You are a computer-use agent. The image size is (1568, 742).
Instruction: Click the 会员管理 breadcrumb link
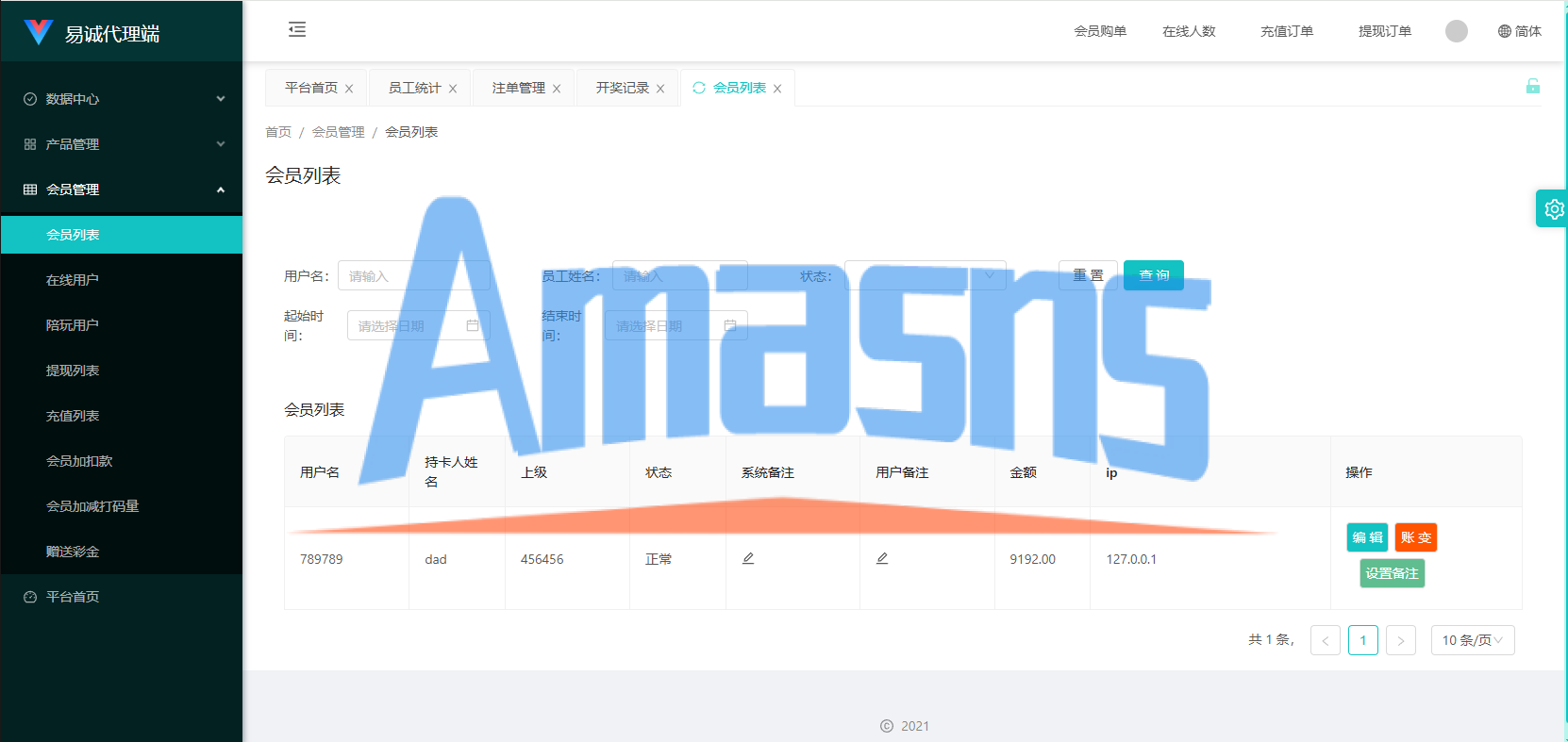point(338,132)
